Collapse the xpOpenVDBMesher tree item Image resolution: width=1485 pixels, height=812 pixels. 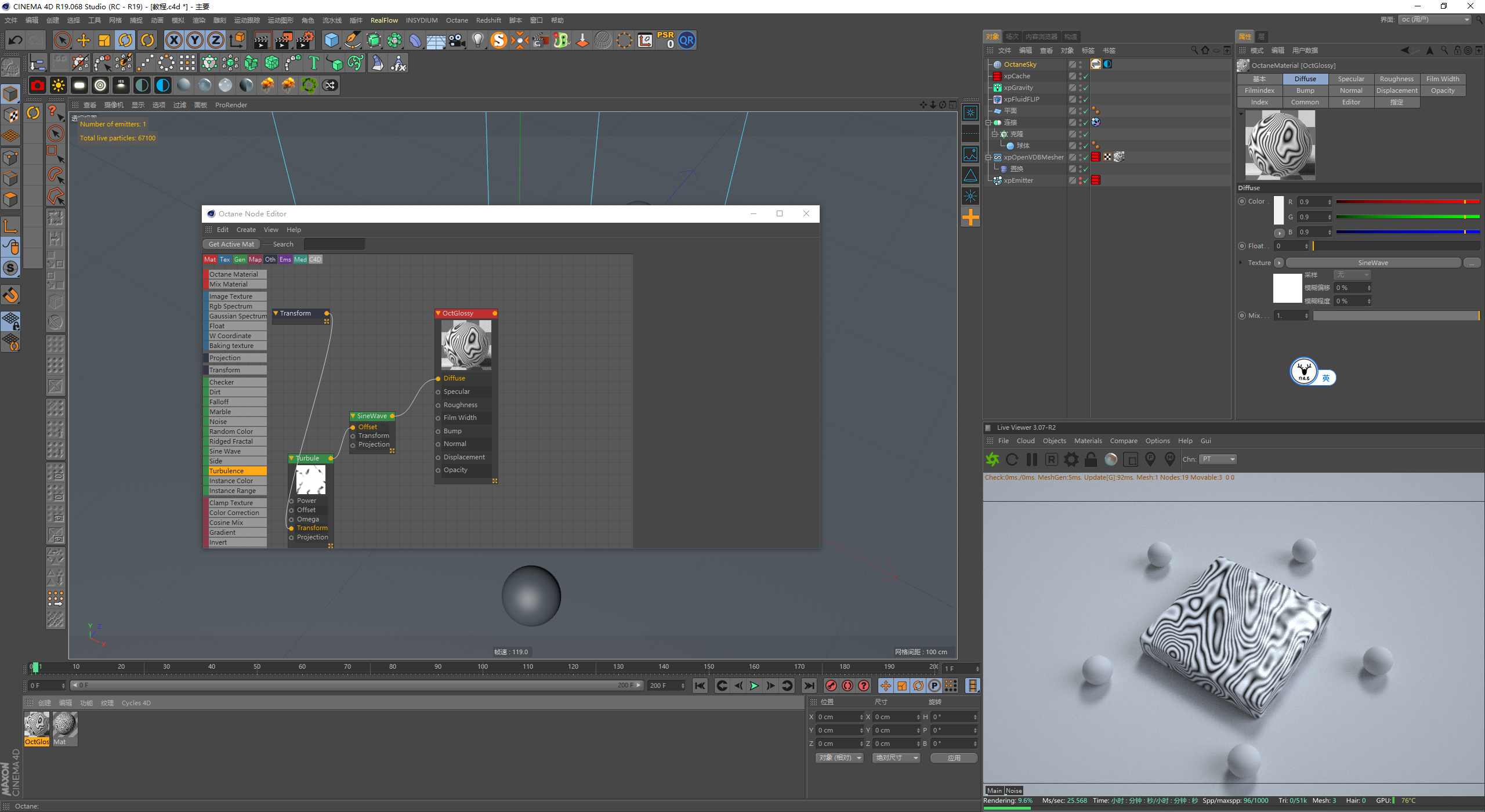[x=988, y=157]
